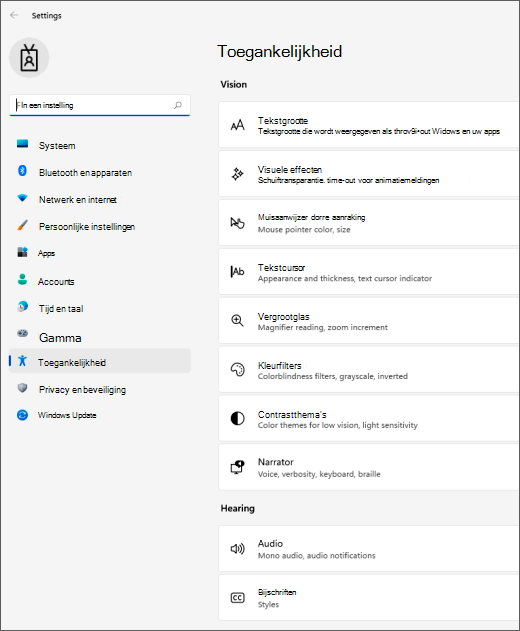
Task: Click the Systeem monitor icon
Action: tap(23, 144)
